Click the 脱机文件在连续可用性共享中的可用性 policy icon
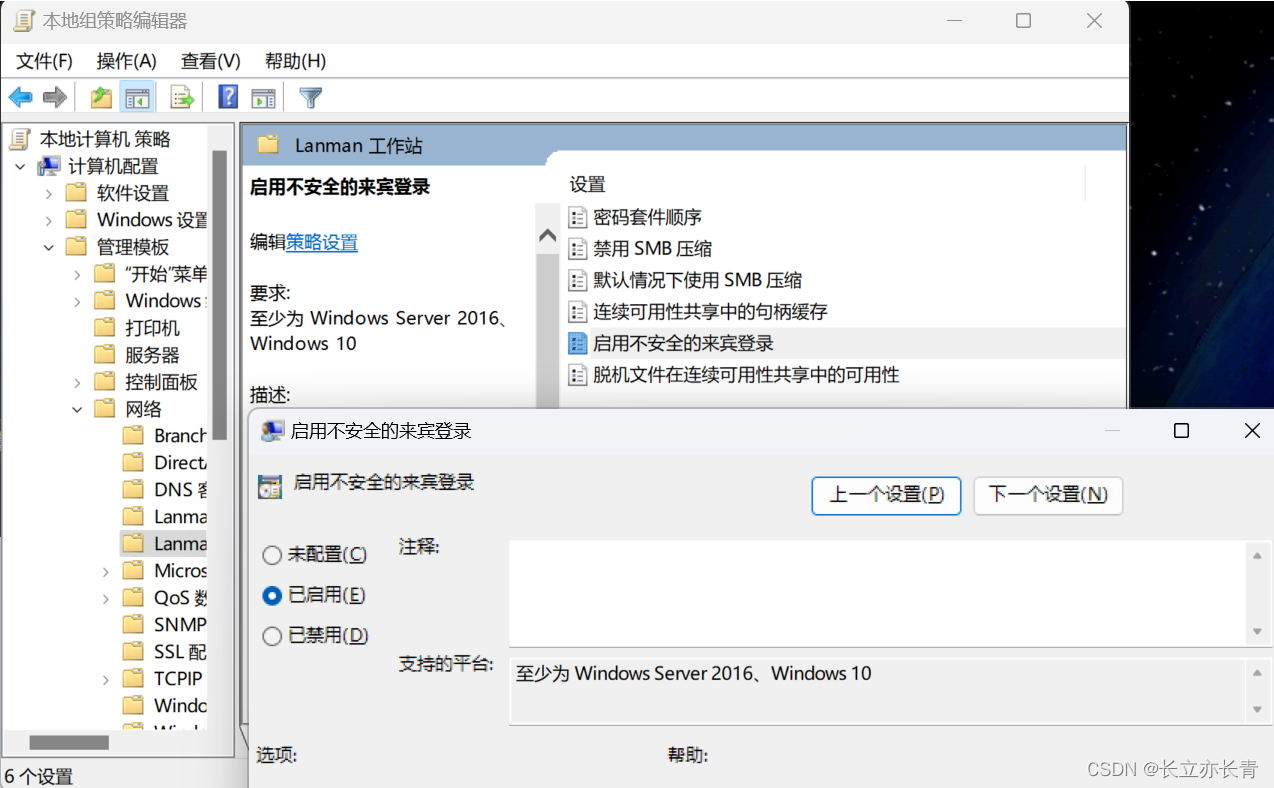This screenshot has width=1274, height=788. pos(577,375)
